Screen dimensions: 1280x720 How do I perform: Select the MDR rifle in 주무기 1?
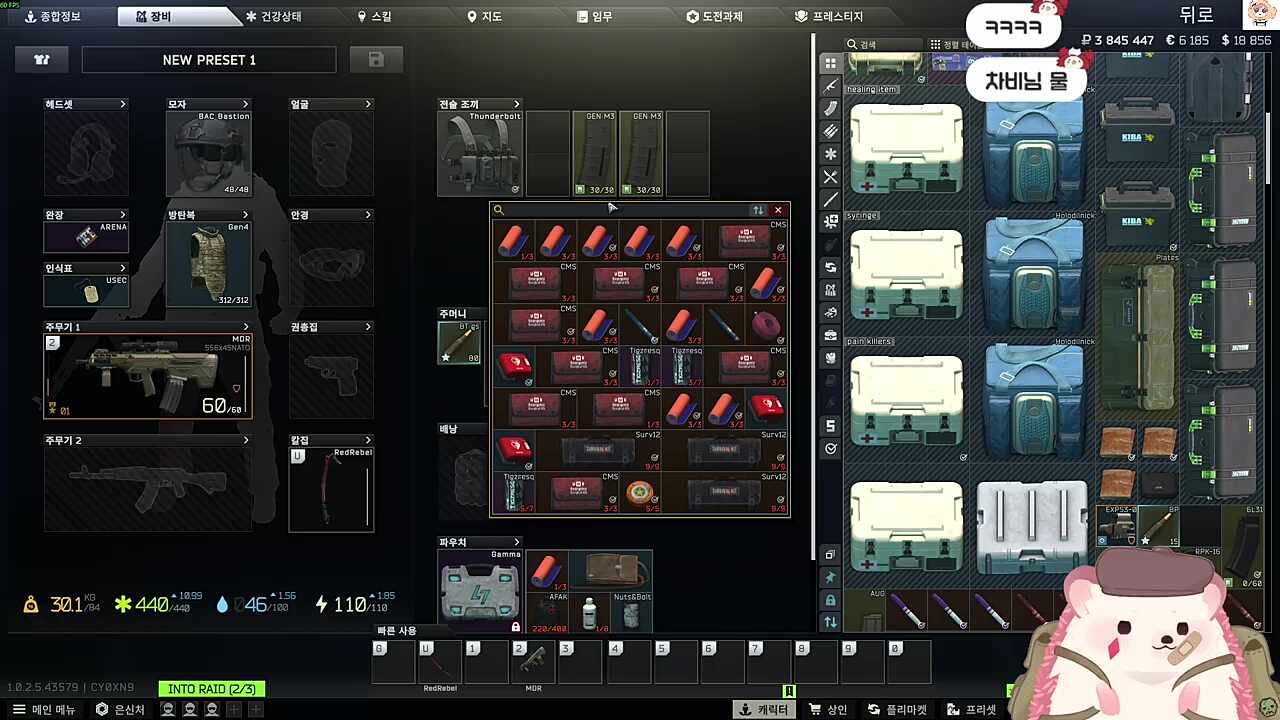(148, 376)
